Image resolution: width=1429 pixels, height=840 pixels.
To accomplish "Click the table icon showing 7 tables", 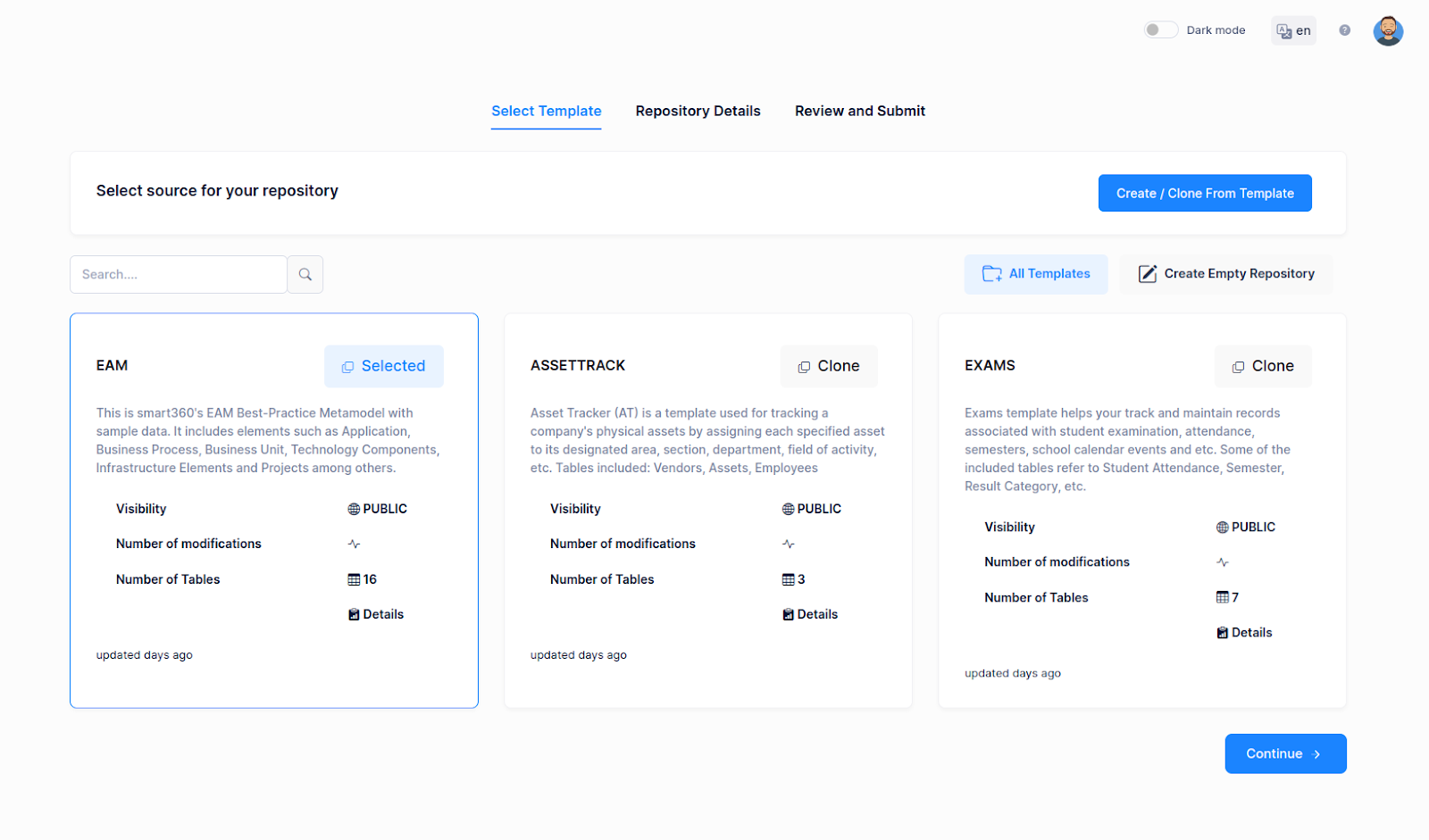I will [1222, 597].
